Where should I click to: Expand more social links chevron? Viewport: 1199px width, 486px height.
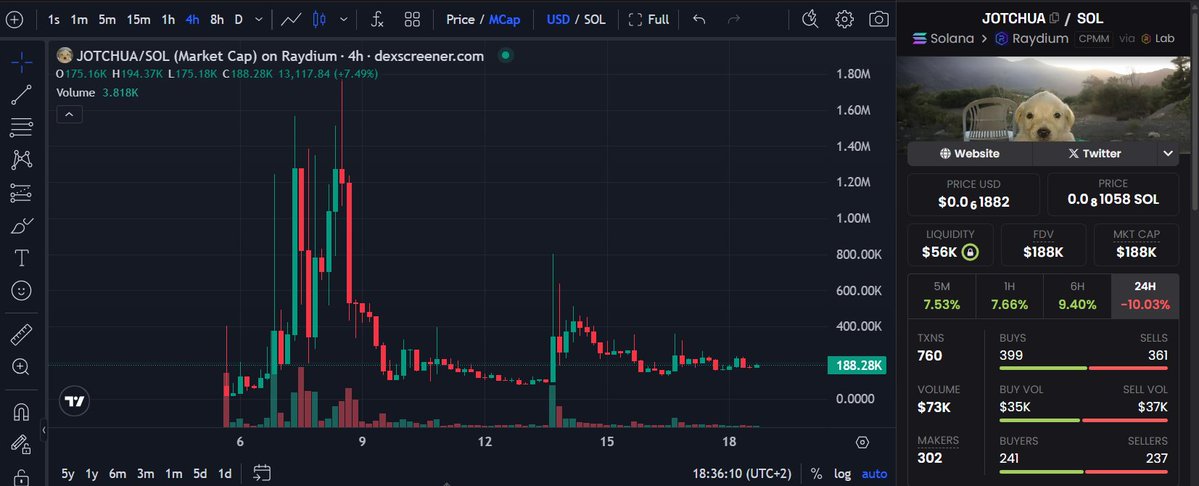(1168, 154)
